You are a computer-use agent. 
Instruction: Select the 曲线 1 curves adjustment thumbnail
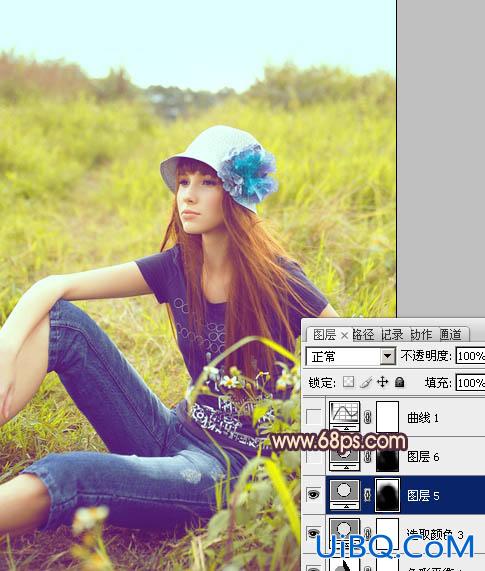coord(344,417)
